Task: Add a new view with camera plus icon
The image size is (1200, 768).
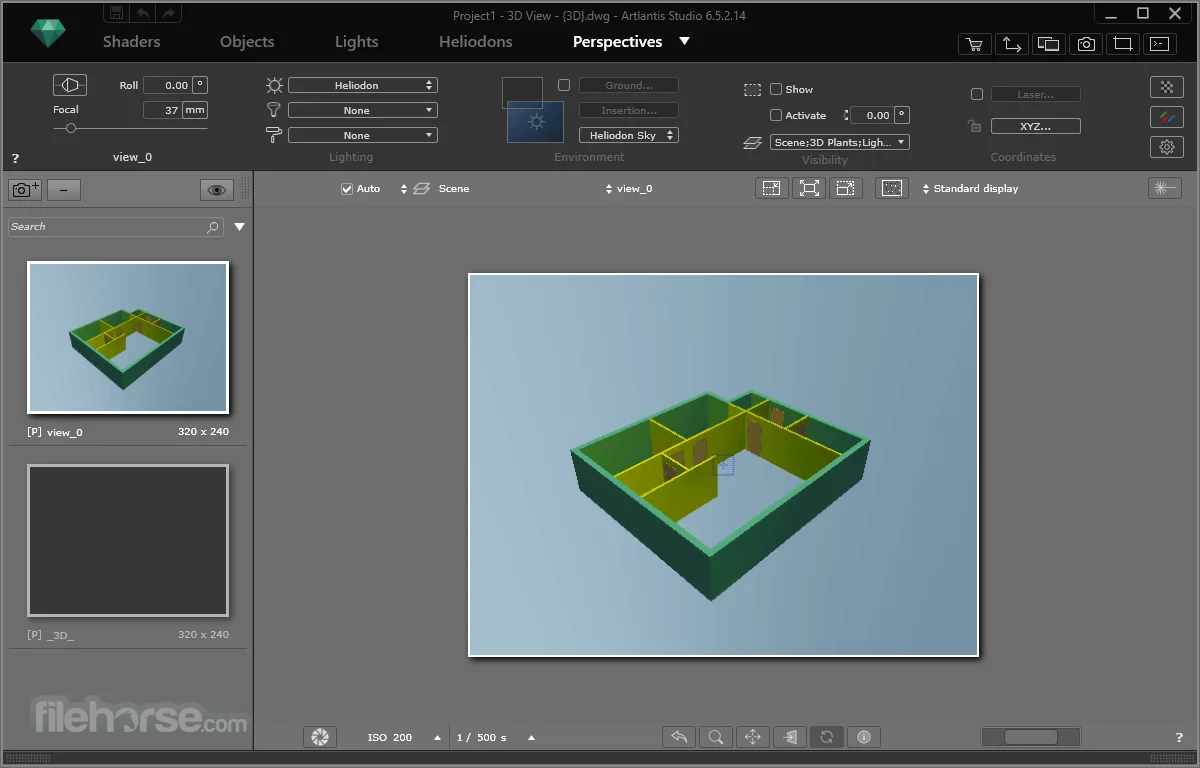Action: tap(25, 189)
